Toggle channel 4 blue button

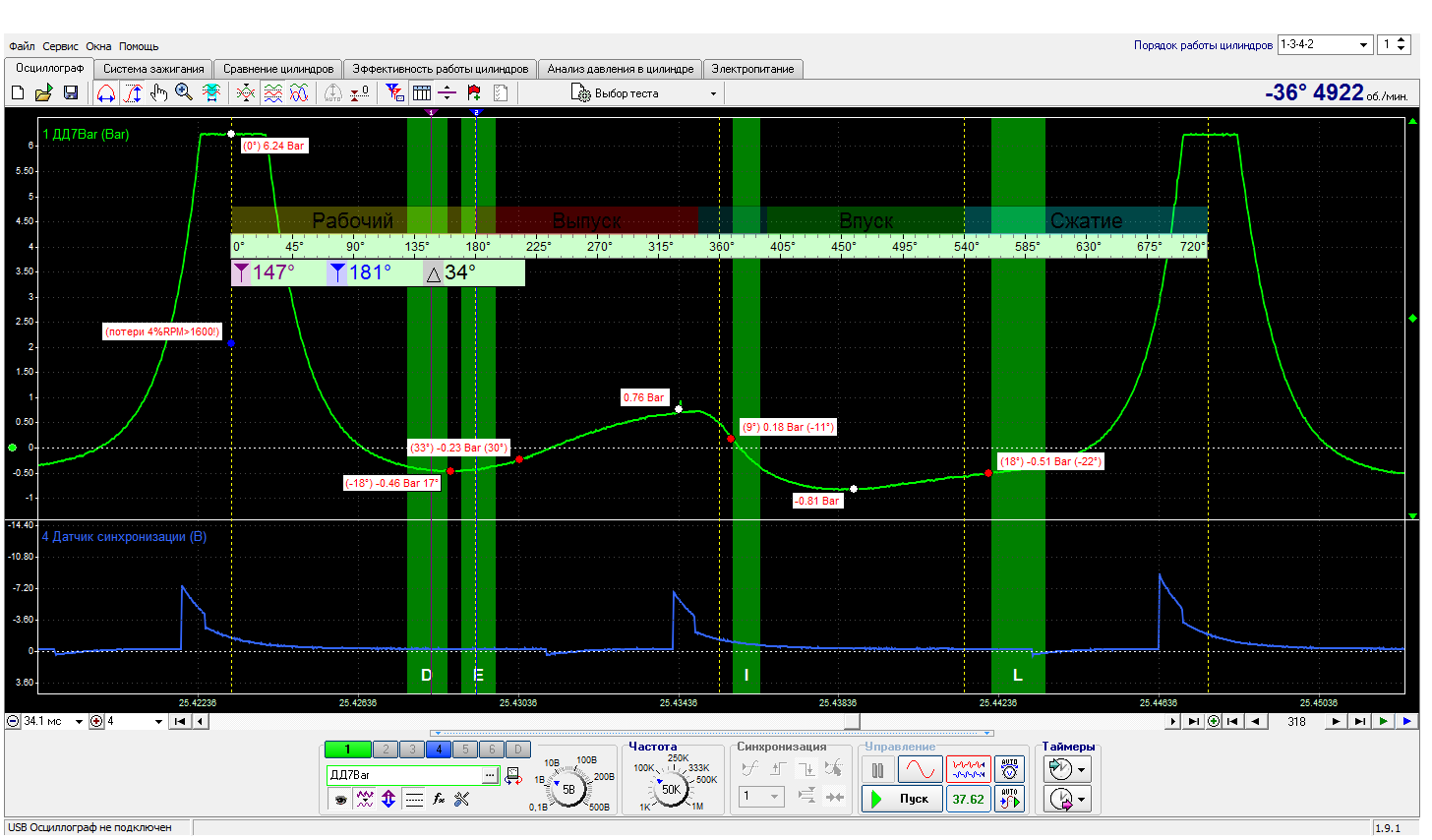click(439, 750)
